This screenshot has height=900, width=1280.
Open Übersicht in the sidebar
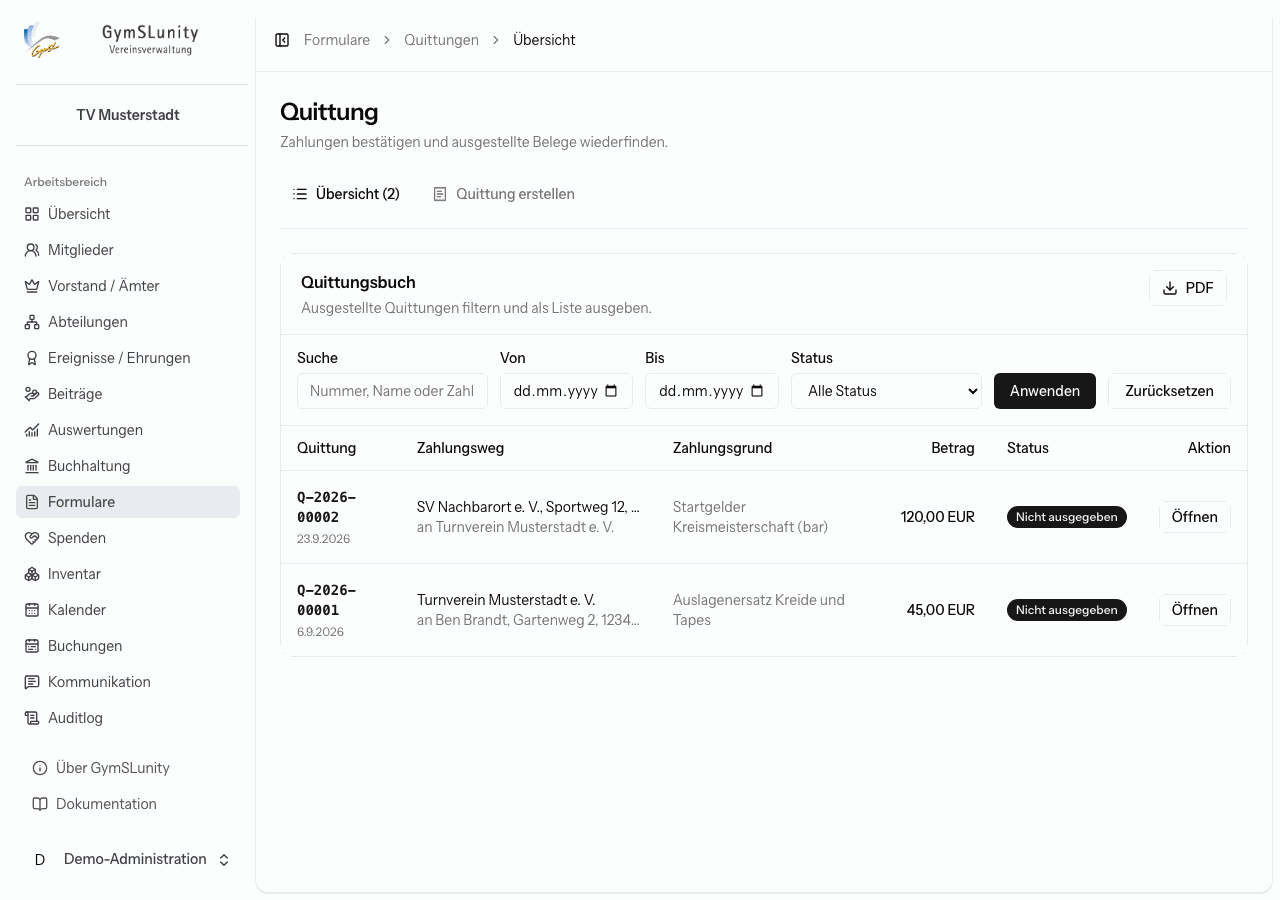pos(128,214)
